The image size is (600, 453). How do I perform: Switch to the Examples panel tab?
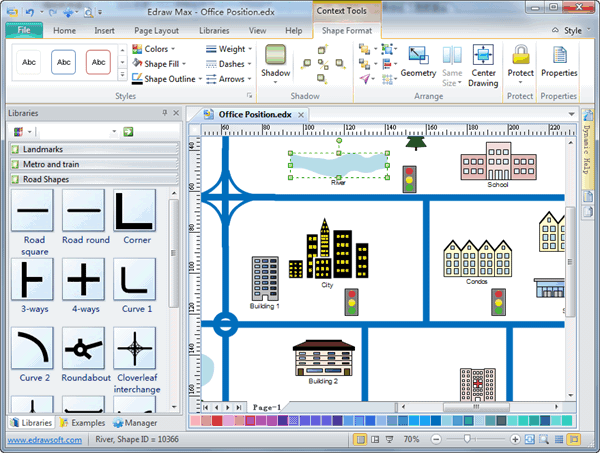(x=85, y=423)
